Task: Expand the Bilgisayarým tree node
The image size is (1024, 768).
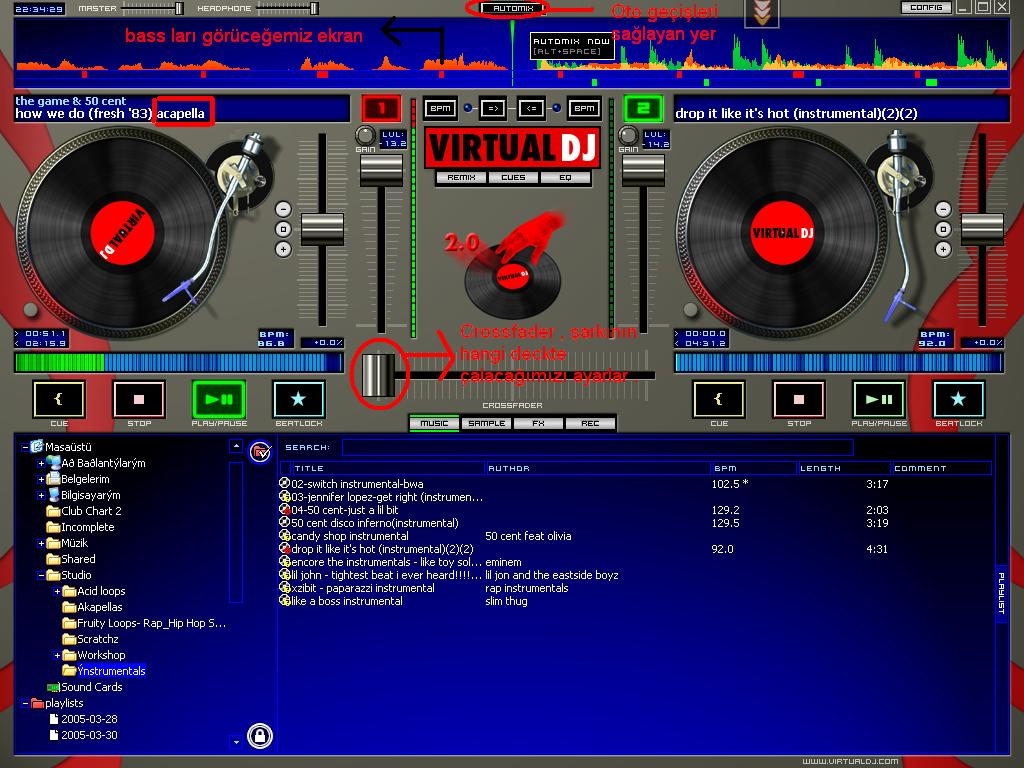Action: tap(41, 495)
